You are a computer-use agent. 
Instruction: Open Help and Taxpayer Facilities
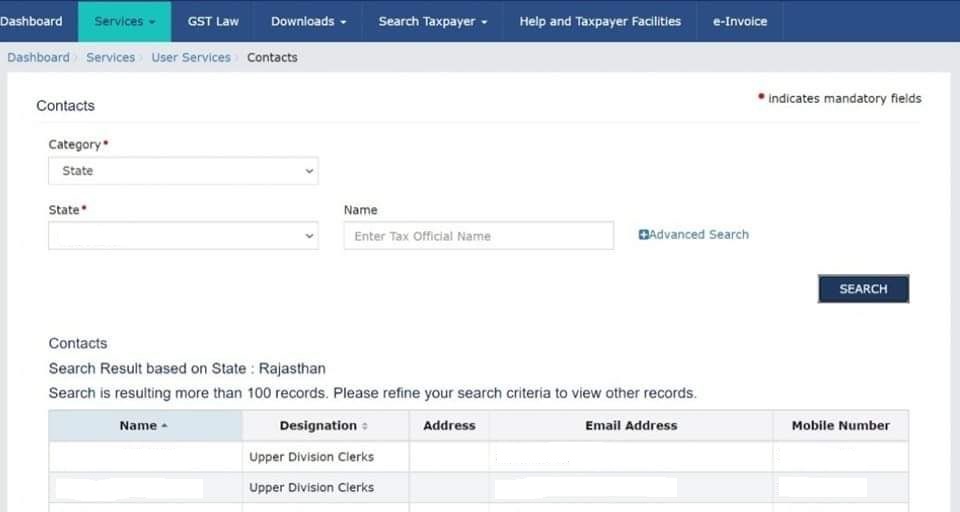[x=600, y=21]
